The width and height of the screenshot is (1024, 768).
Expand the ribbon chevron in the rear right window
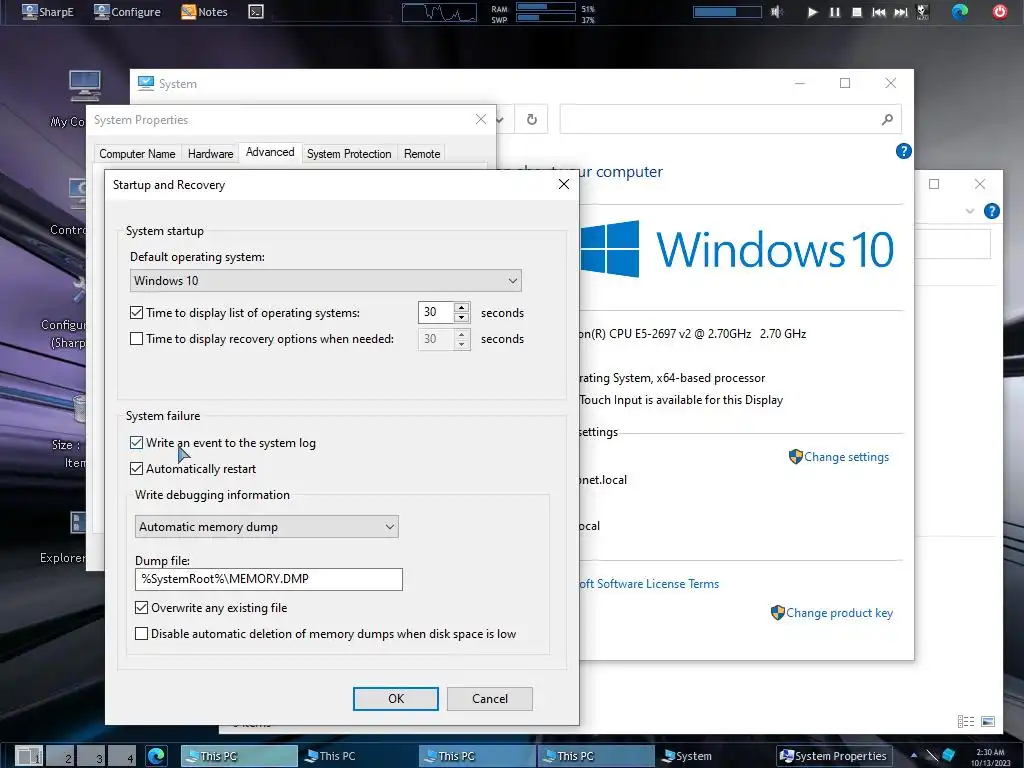(x=970, y=211)
